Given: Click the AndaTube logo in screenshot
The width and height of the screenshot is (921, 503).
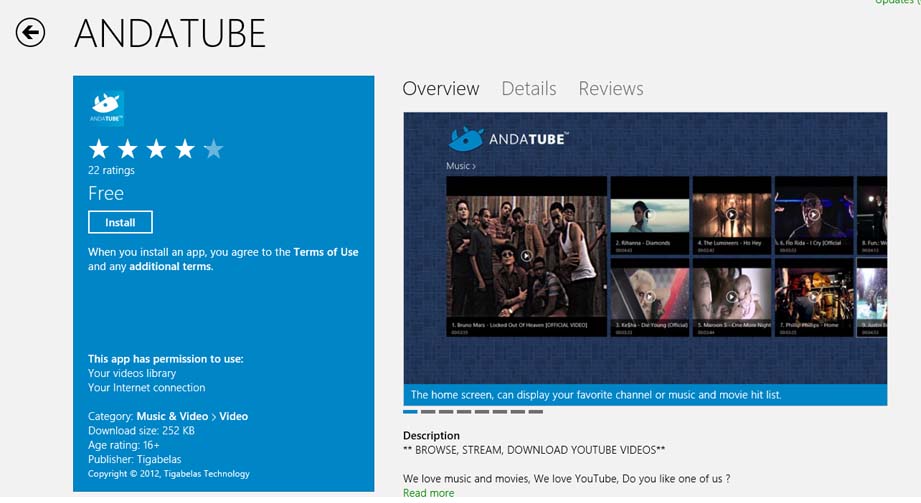Looking at the screenshot, I should [509, 139].
